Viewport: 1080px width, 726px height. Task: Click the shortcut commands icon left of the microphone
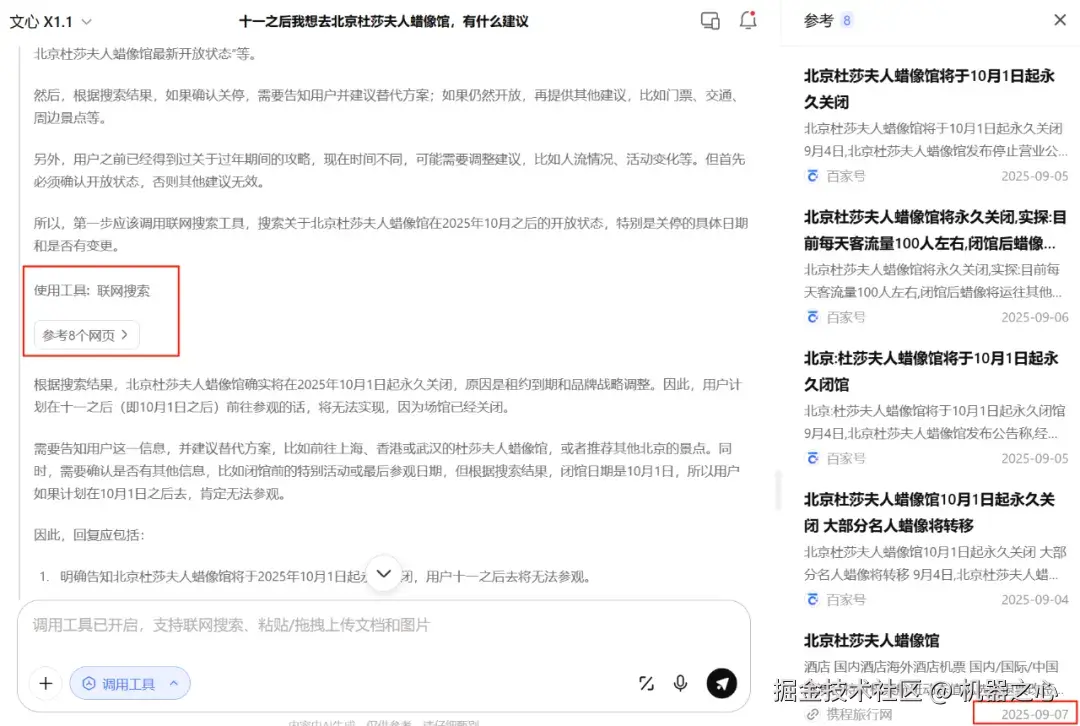[x=646, y=683]
